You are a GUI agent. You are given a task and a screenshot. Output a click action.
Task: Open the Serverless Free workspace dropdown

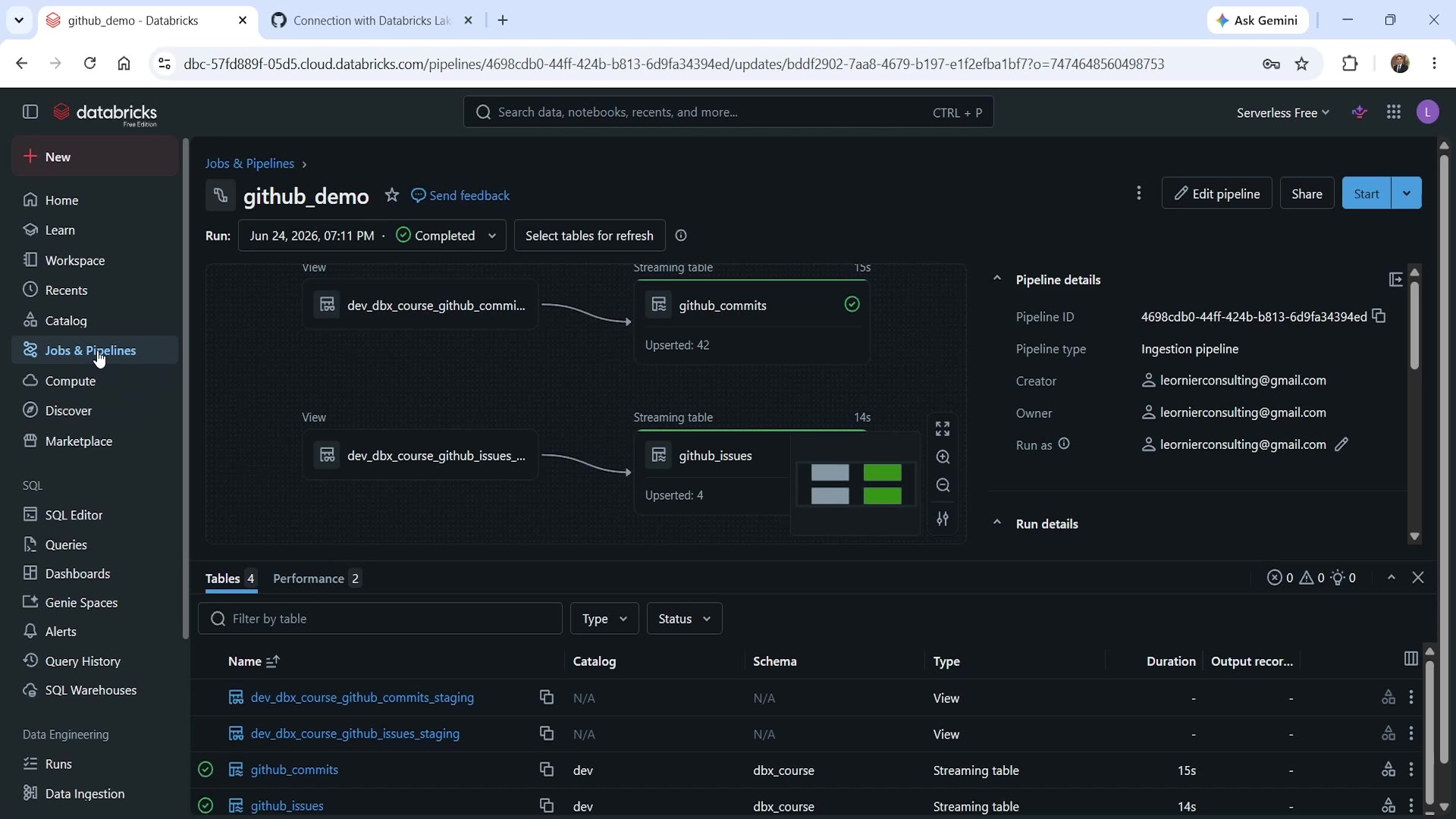(x=1283, y=113)
